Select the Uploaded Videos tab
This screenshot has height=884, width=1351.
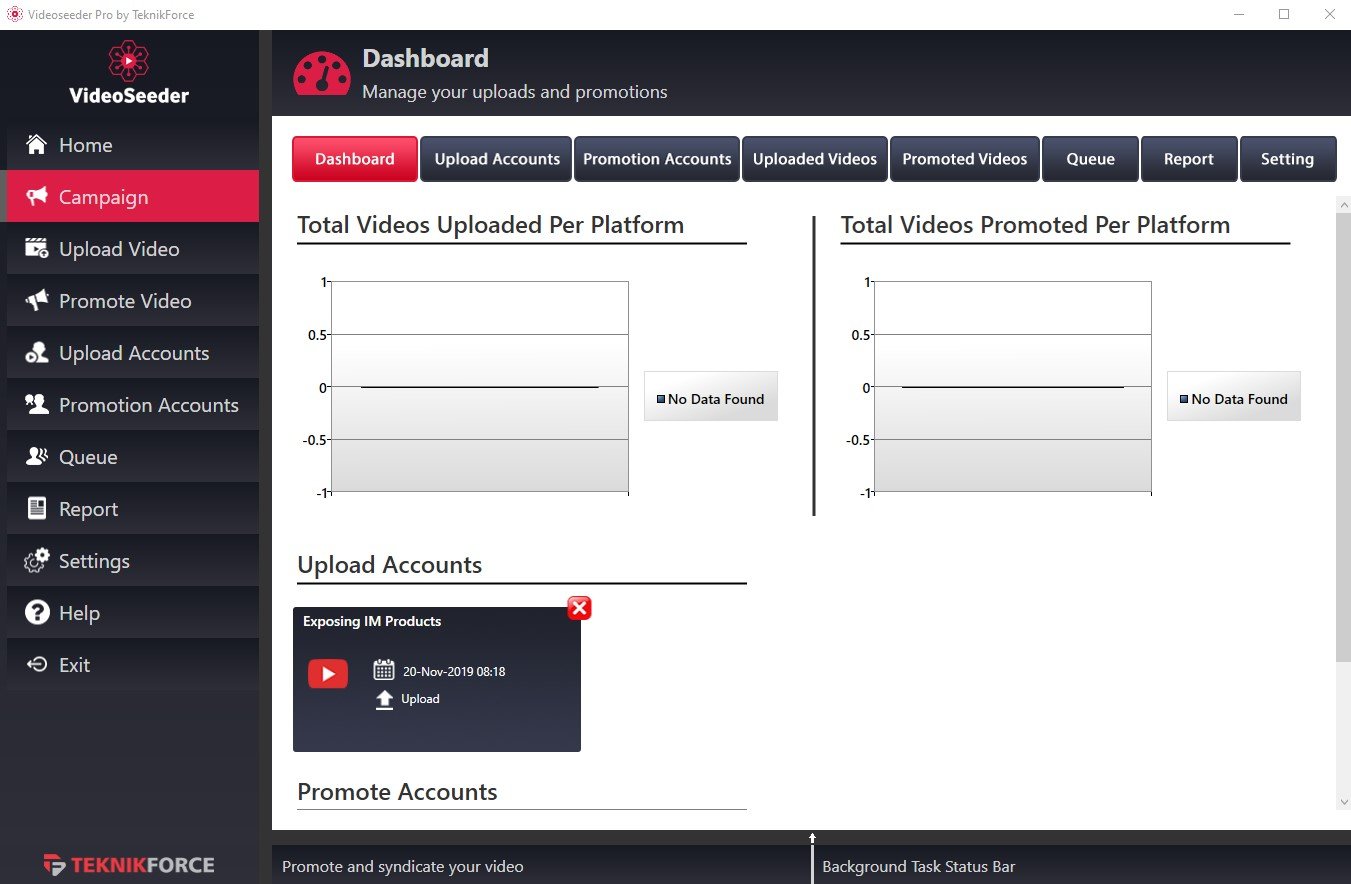(x=814, y=159)
